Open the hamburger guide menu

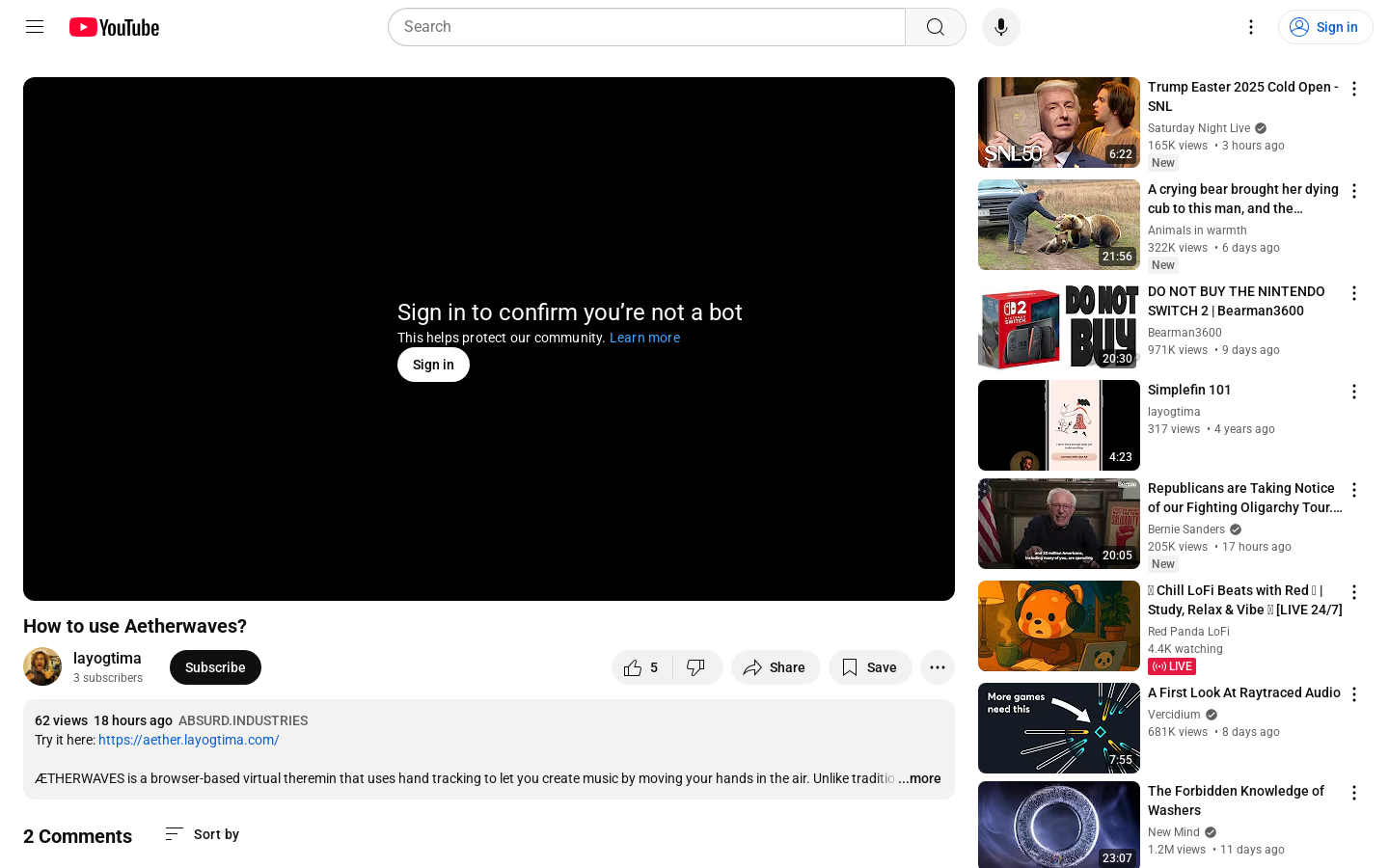(35, 27)
